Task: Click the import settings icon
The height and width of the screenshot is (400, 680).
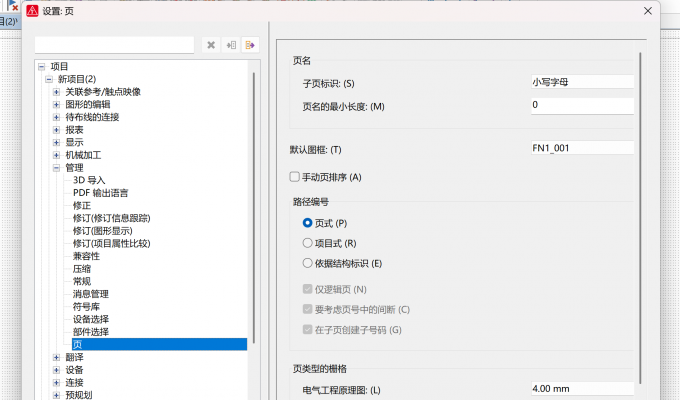Action: point(231,45)
